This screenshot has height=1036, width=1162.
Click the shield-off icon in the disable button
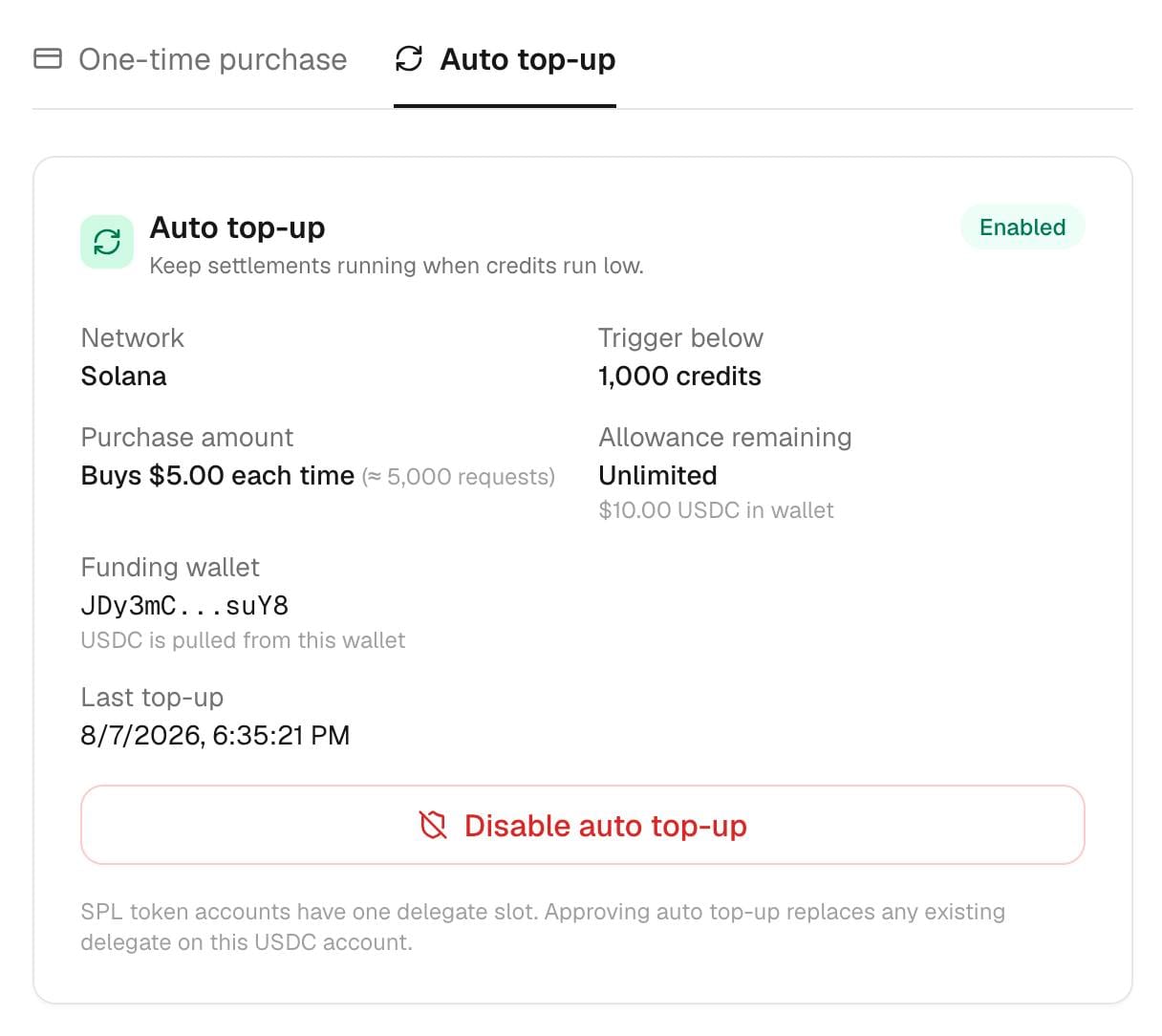click(x=433, y=825)
